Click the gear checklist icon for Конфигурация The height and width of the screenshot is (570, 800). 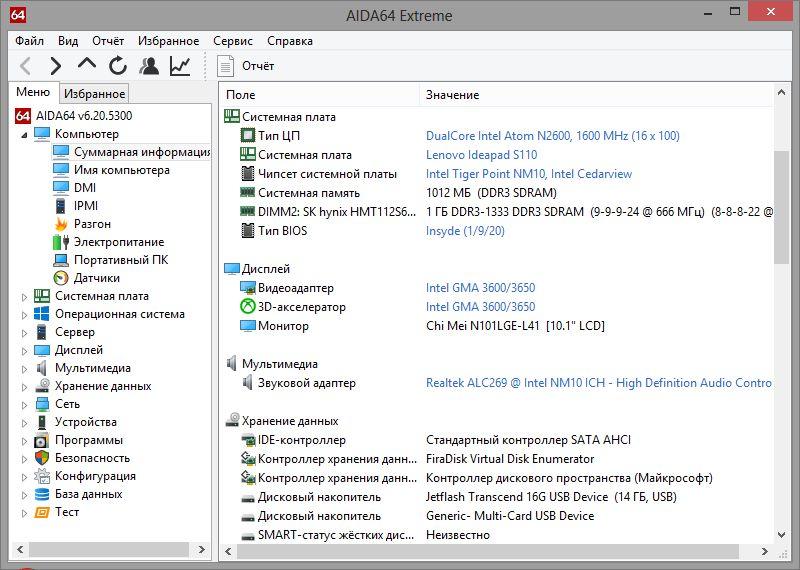(x=42, y=476)
